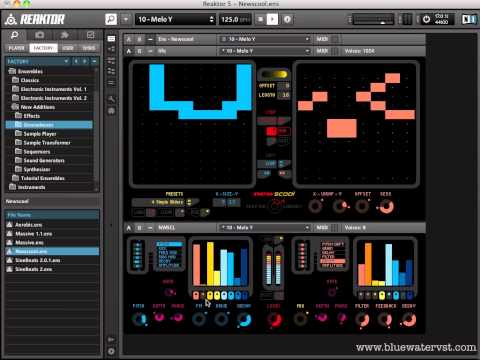
Task: Click the gear icon at bottom of vertical toolbar
Action: [x=111, y=351]
